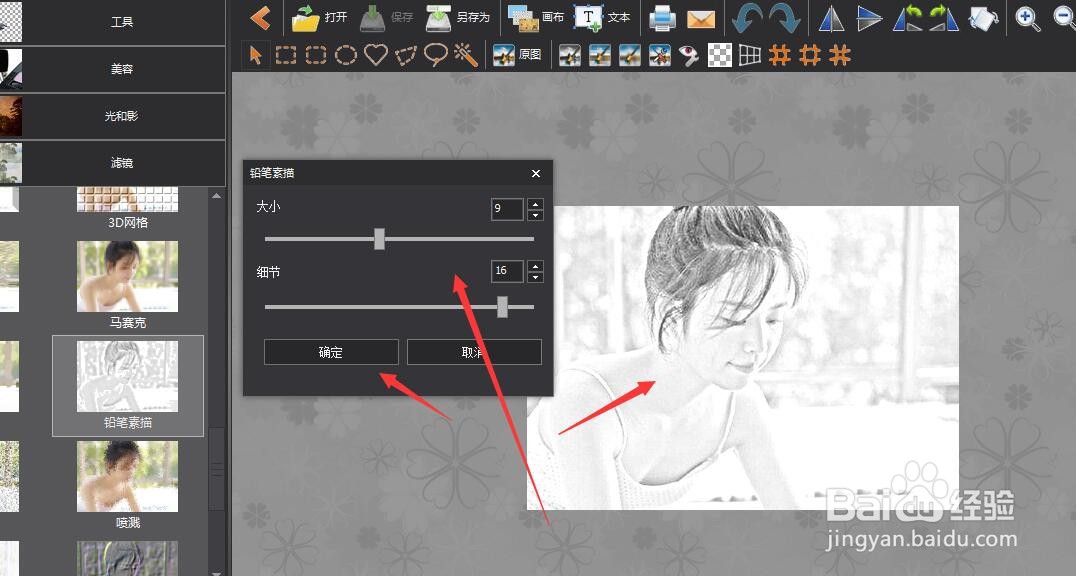The width and height of the screenshot is (1076, 576).
Task: Apply the 3D网格 filter thumbnail
Action: tap(128, 200)
